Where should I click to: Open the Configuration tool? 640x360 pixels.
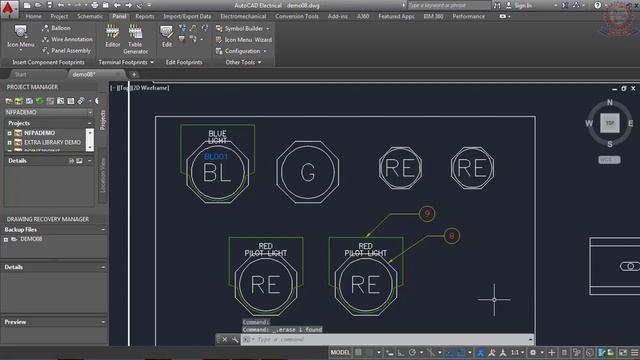pyautogui.click(x=238, y=51)
